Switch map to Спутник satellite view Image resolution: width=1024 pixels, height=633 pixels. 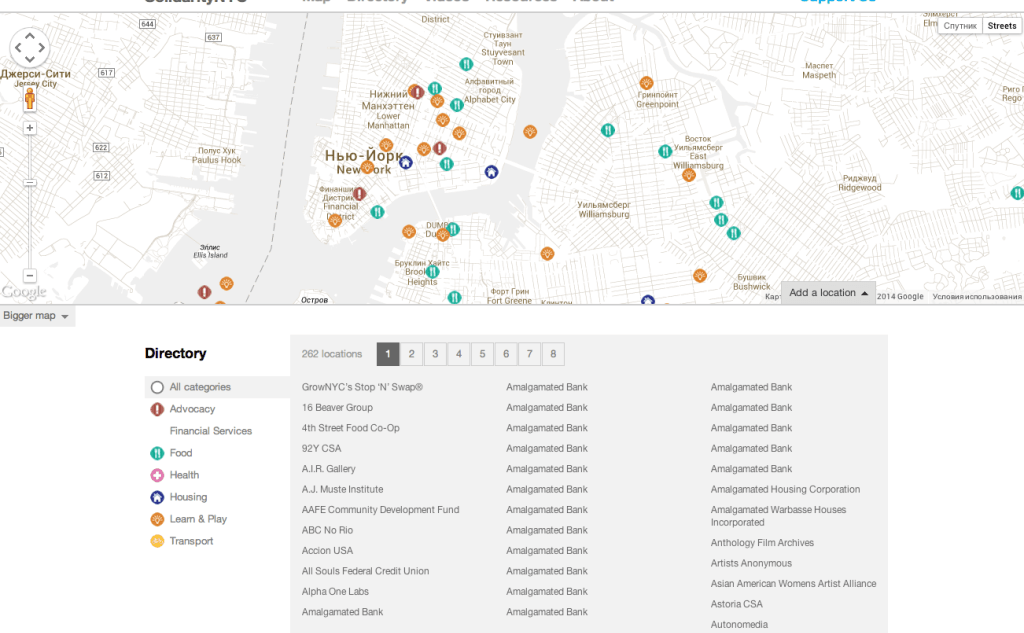959,26
